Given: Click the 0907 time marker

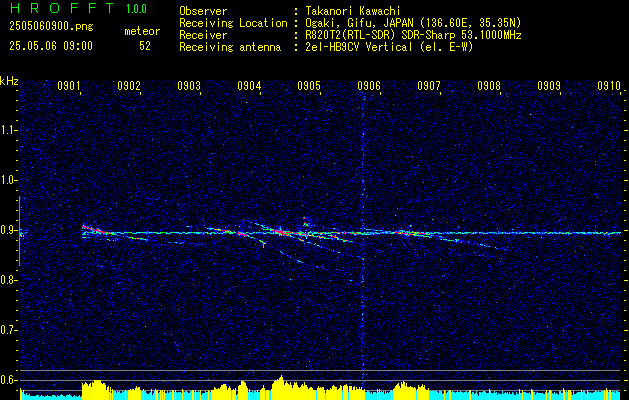Looking at the screenshot, I should (x=429, y=85).
